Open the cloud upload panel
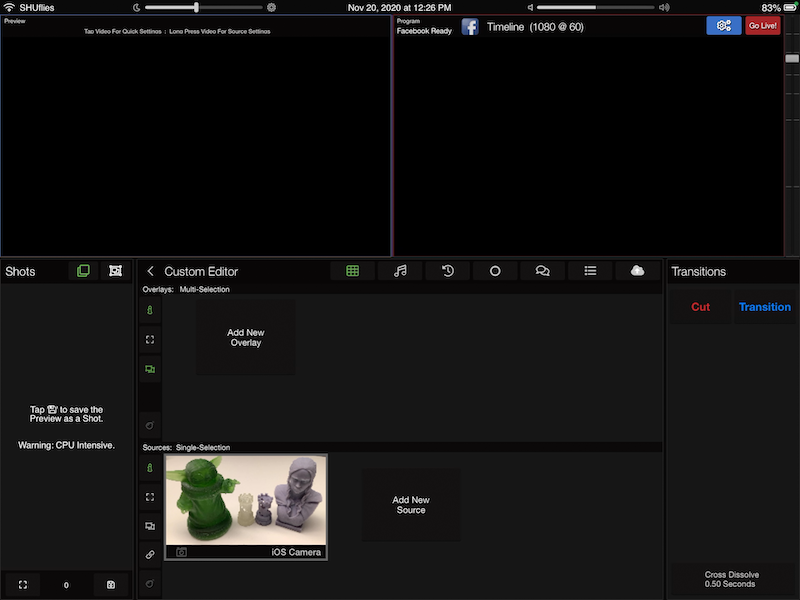The width and height of the screenshot is (800, 600). click(x=637, y=271)
